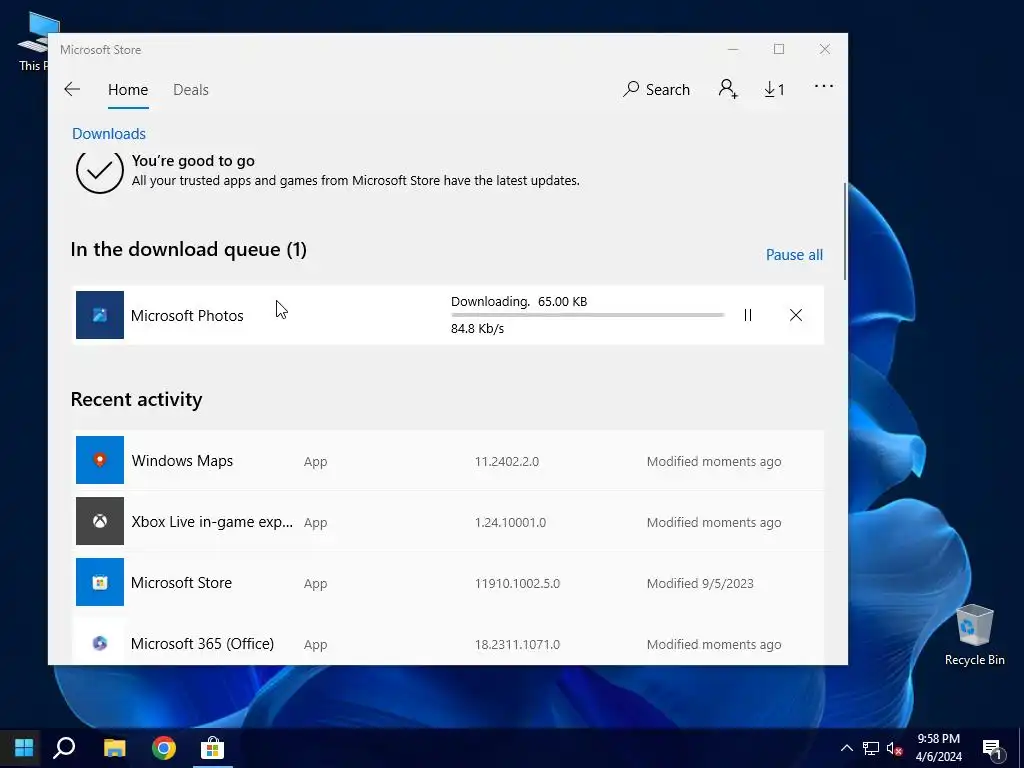
Task: Open the Windows Start menu
Action: pos(24,748)
